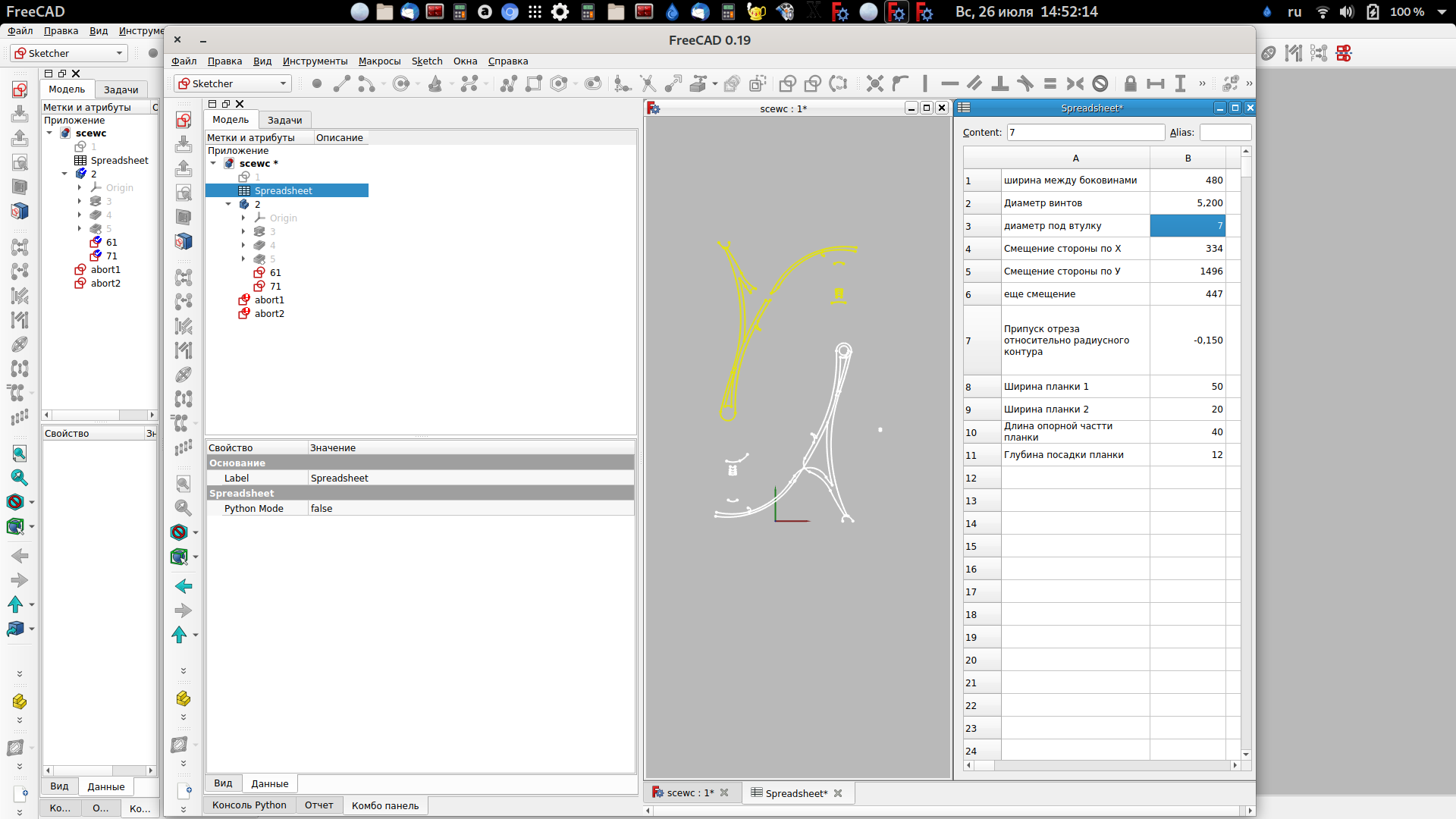This screenshot has width=1456, height=819.
Task: Open the Макросы menu
Action: point(379,61)
